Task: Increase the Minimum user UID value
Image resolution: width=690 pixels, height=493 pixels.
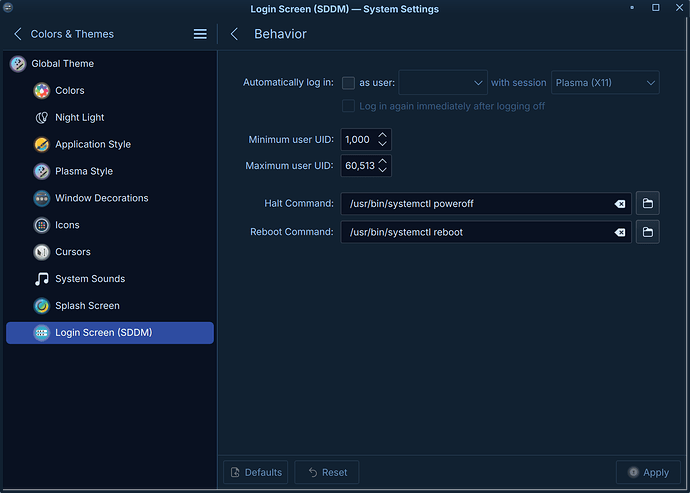Action: pos(382,135)
